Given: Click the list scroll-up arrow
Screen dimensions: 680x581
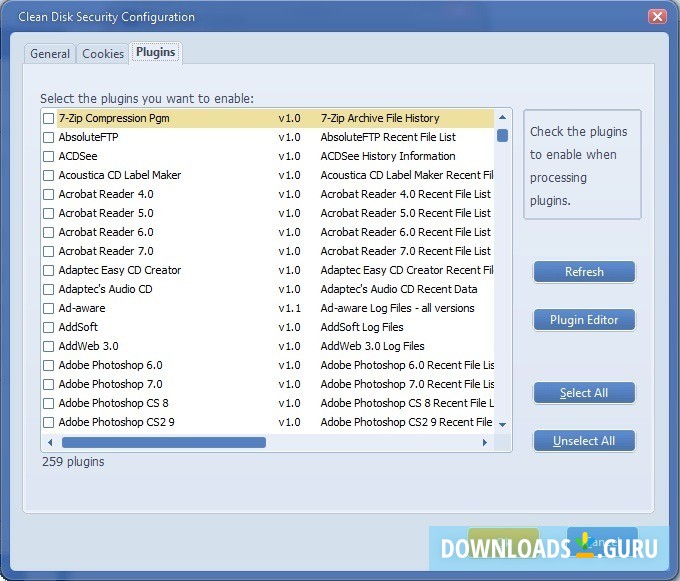Looking at the screenshot, I should [x=502, y=117].
